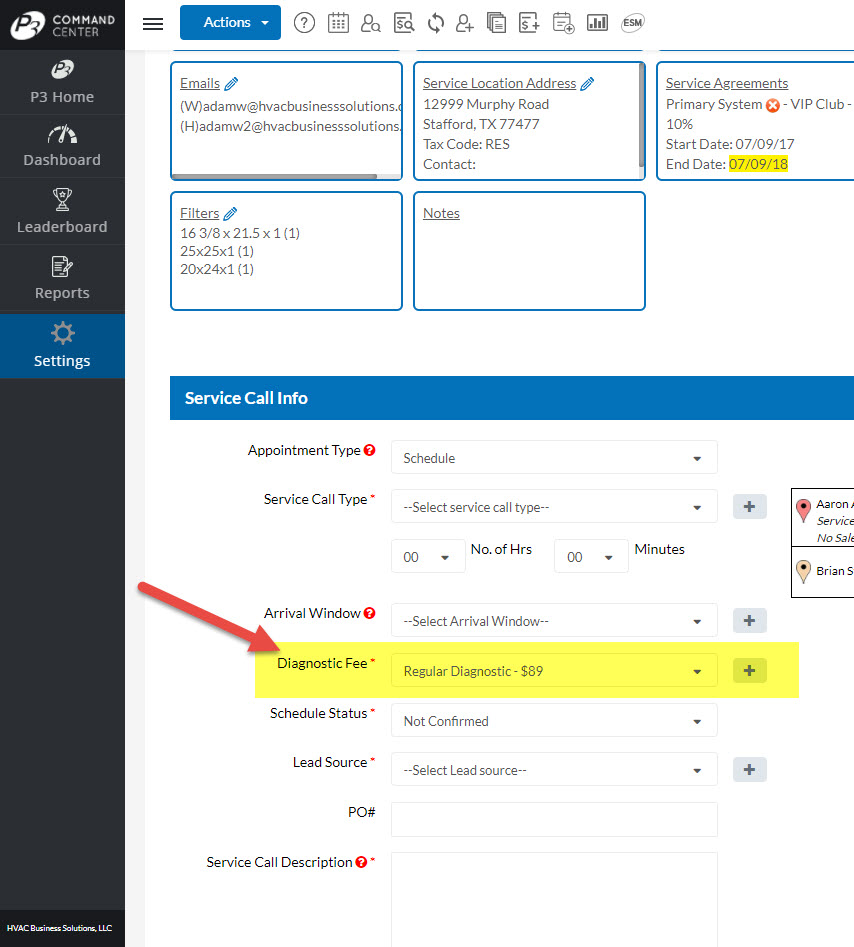
Task: Toggle the hamburger sidebar menu
Action: coord(153,24)
